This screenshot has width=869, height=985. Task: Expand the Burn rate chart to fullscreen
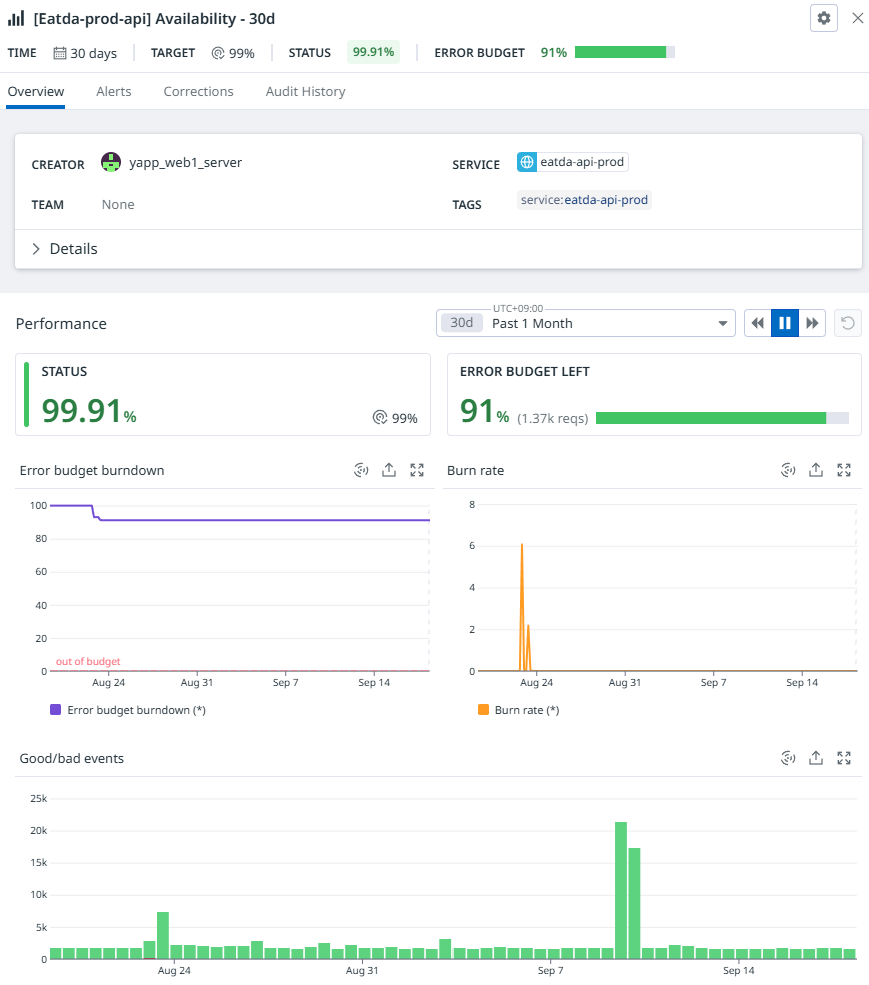[x=844, y=470]
